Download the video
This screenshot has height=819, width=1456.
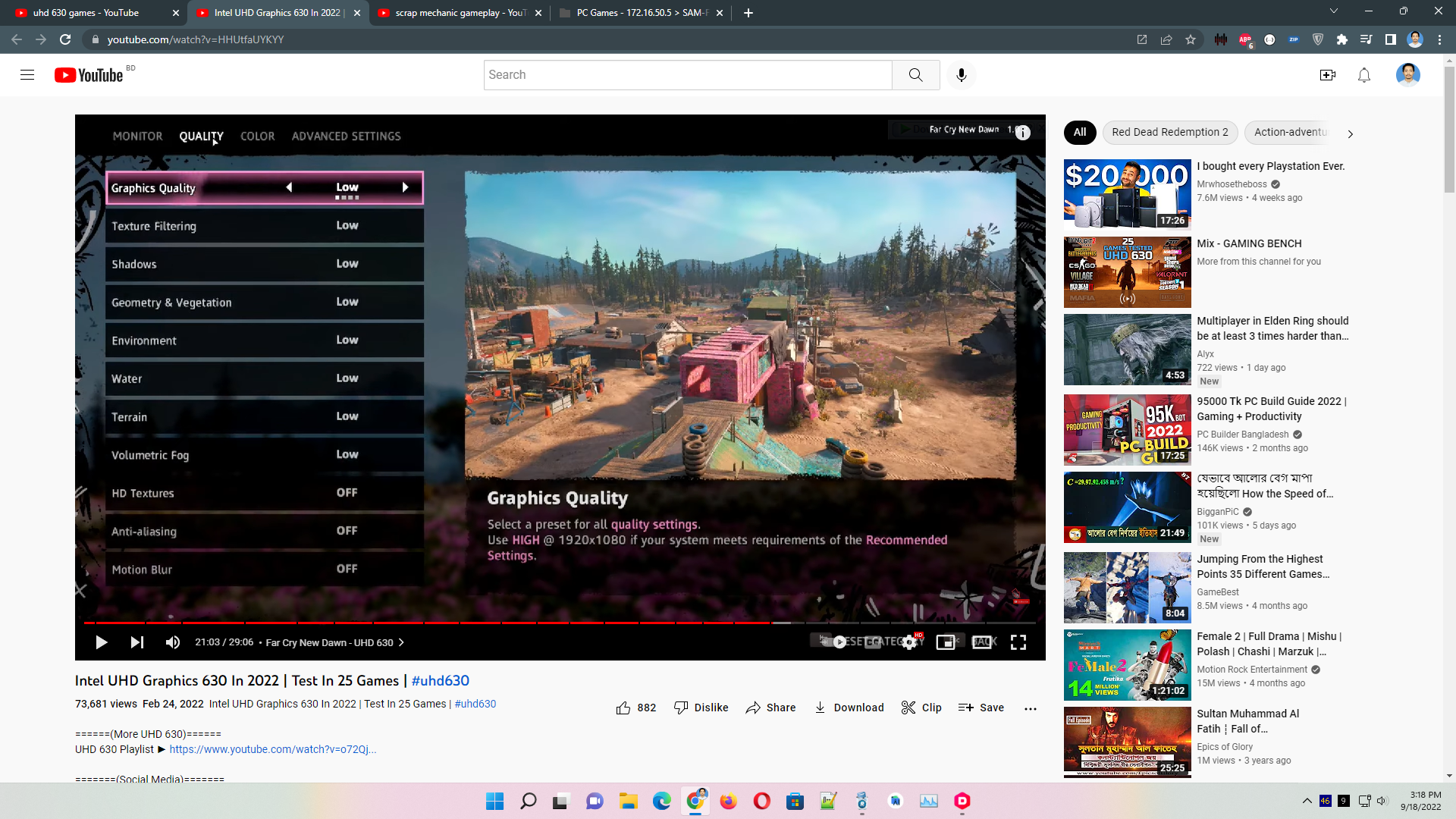click(x=849, y=708)
